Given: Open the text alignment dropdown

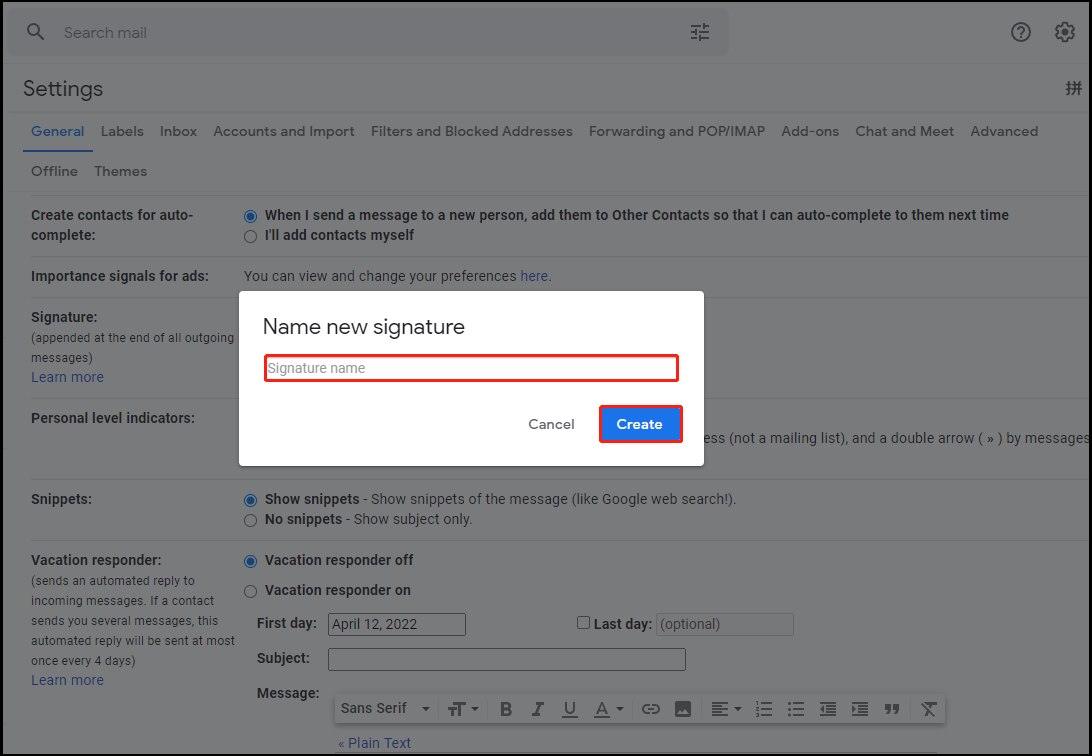Looking at the screenshot, I should (726, 709).
